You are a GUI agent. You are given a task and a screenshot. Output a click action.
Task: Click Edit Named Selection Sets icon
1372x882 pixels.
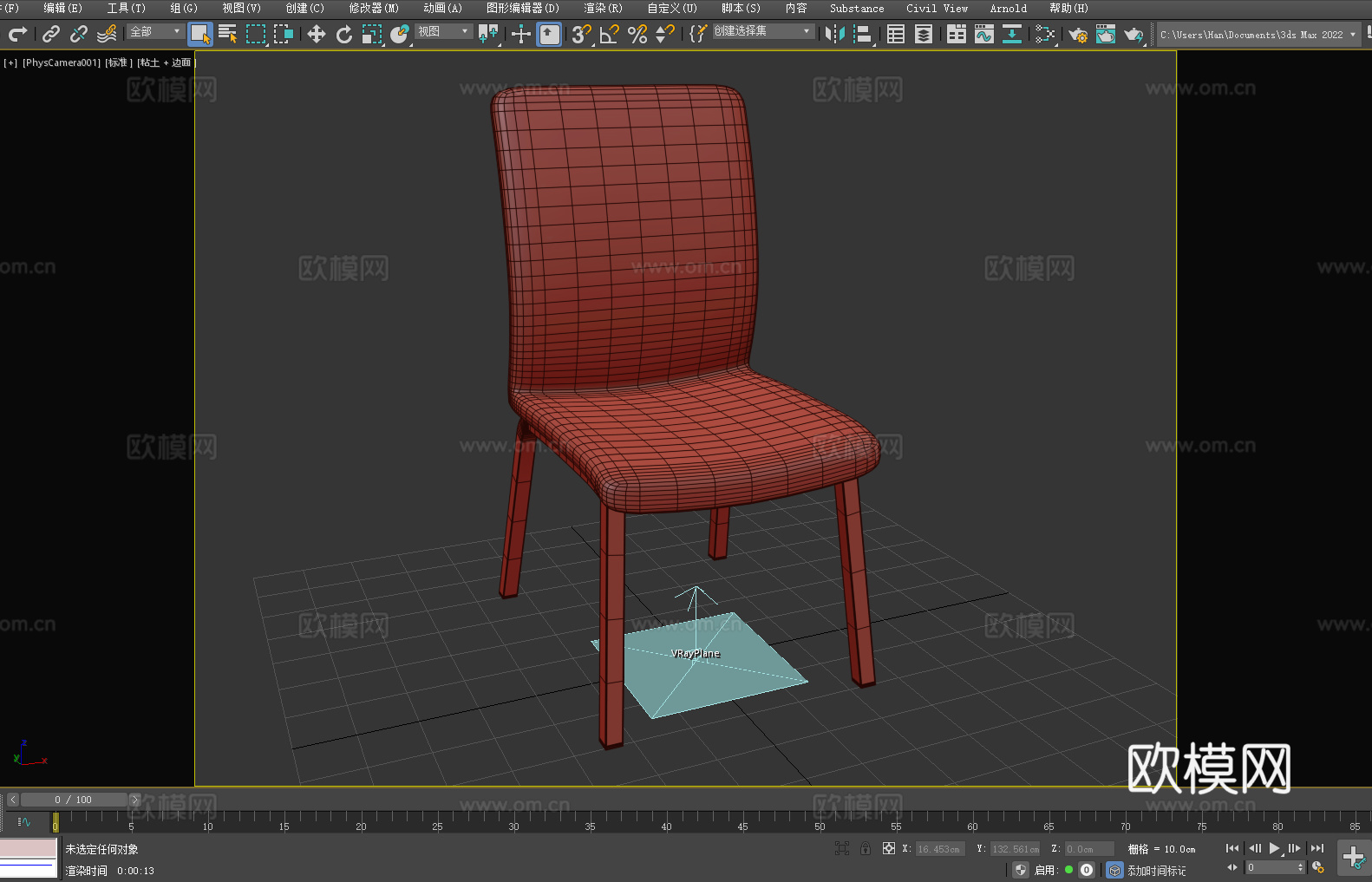coord(697,34)
